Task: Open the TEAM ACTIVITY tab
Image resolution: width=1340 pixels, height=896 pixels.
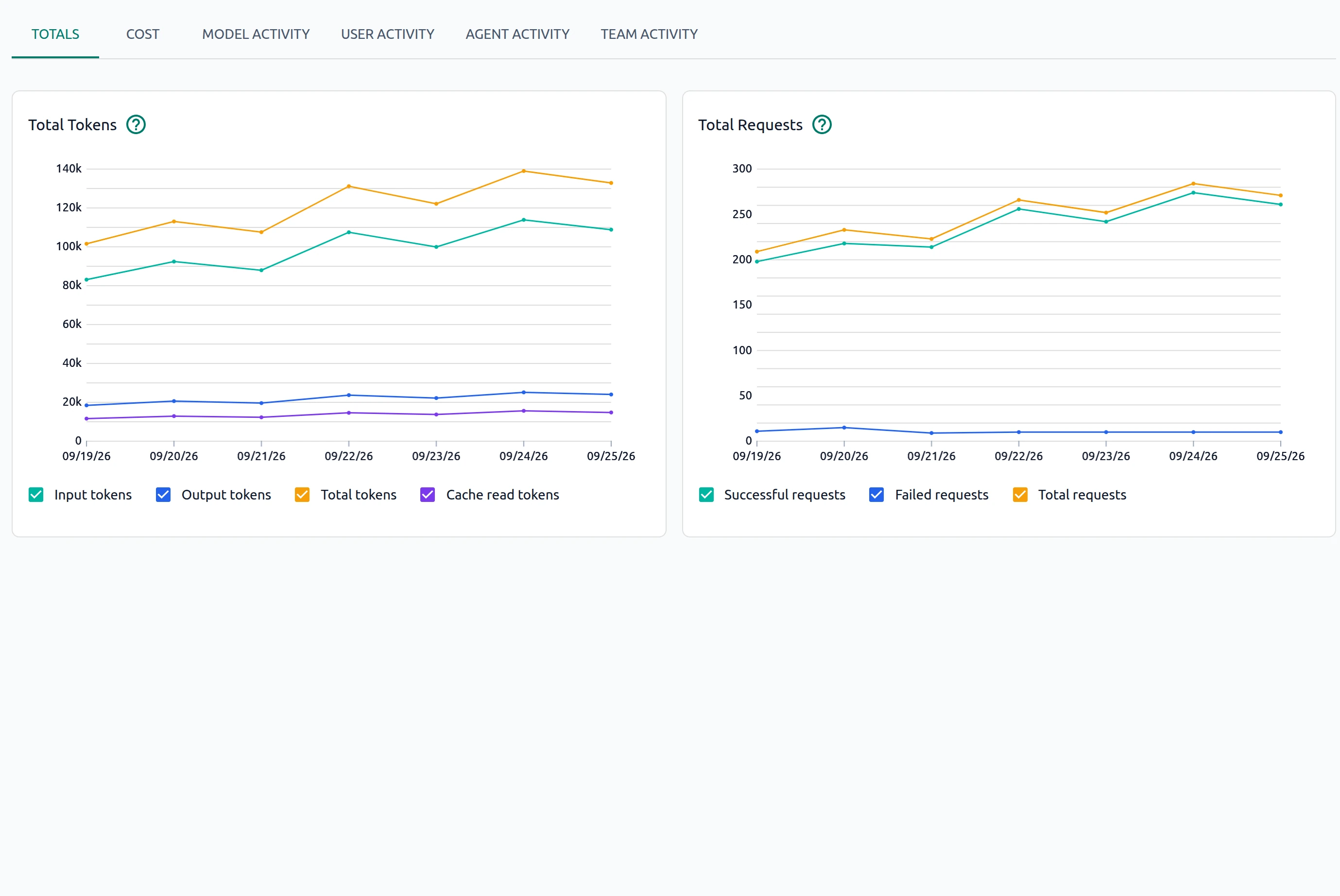Action: pyautogui.click(x=649, y=34)
